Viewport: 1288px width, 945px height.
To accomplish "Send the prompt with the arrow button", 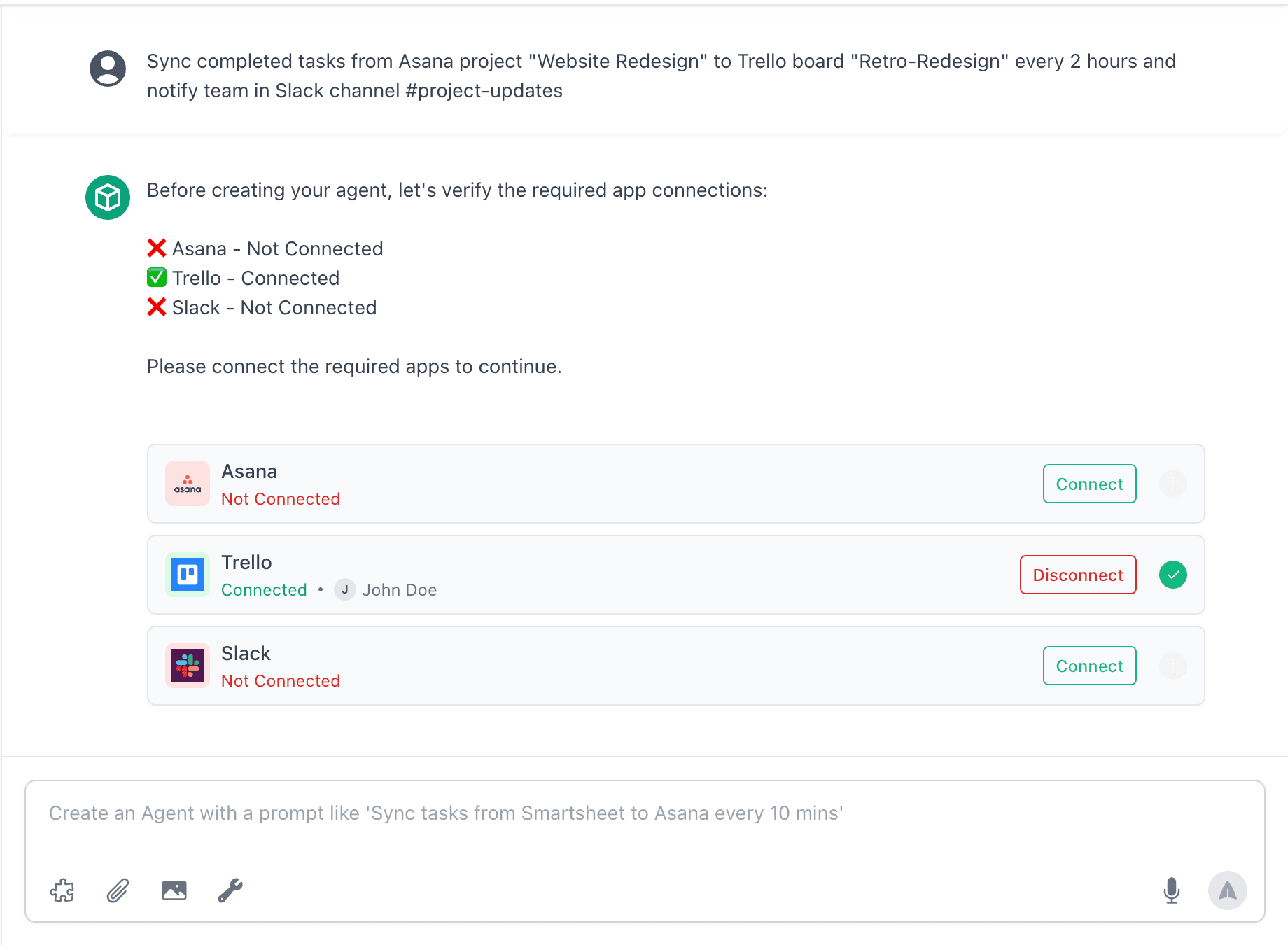I will tap(1228, 890).
